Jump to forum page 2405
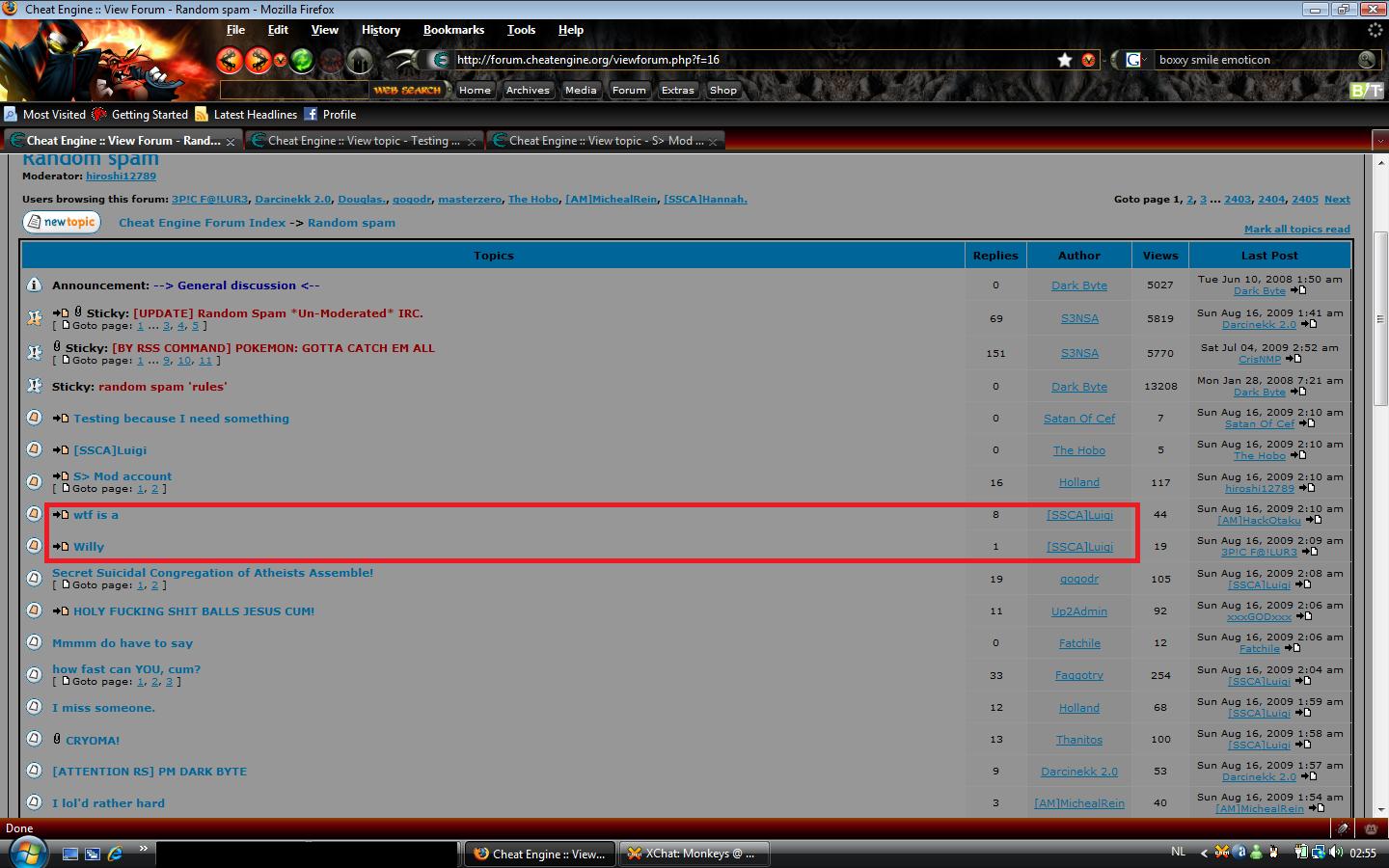This screenshot has height=868, width=1389. (1305, 200)
